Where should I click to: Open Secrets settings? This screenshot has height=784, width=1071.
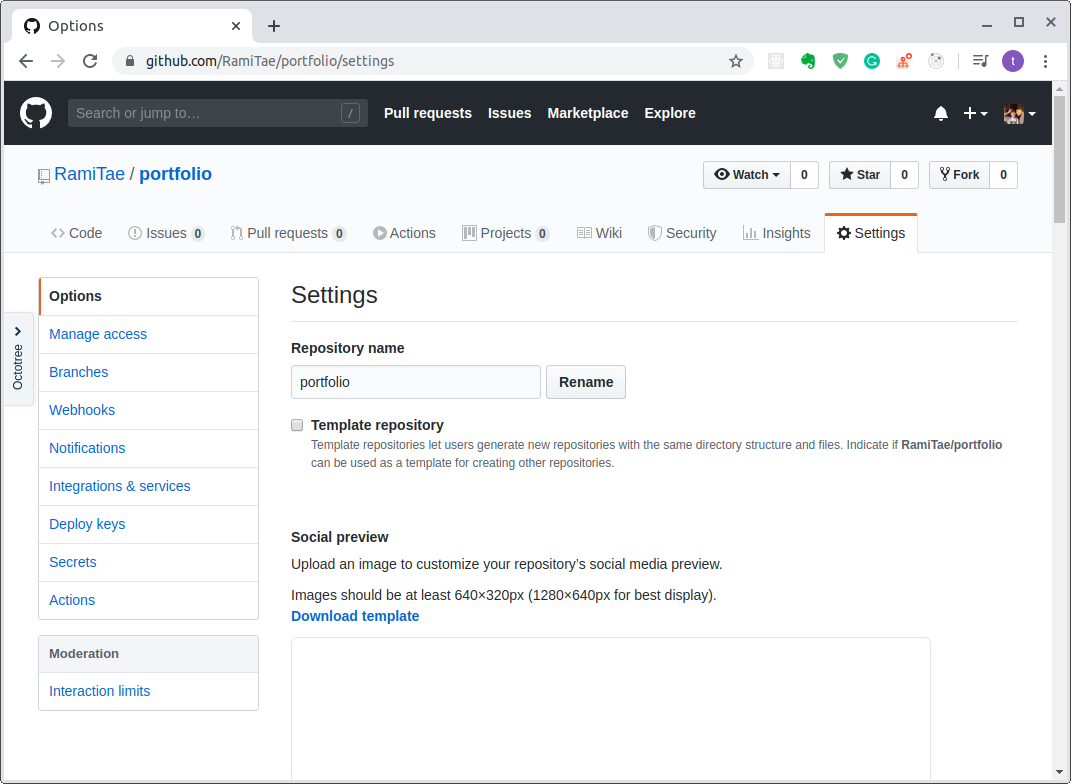point(149,562)
